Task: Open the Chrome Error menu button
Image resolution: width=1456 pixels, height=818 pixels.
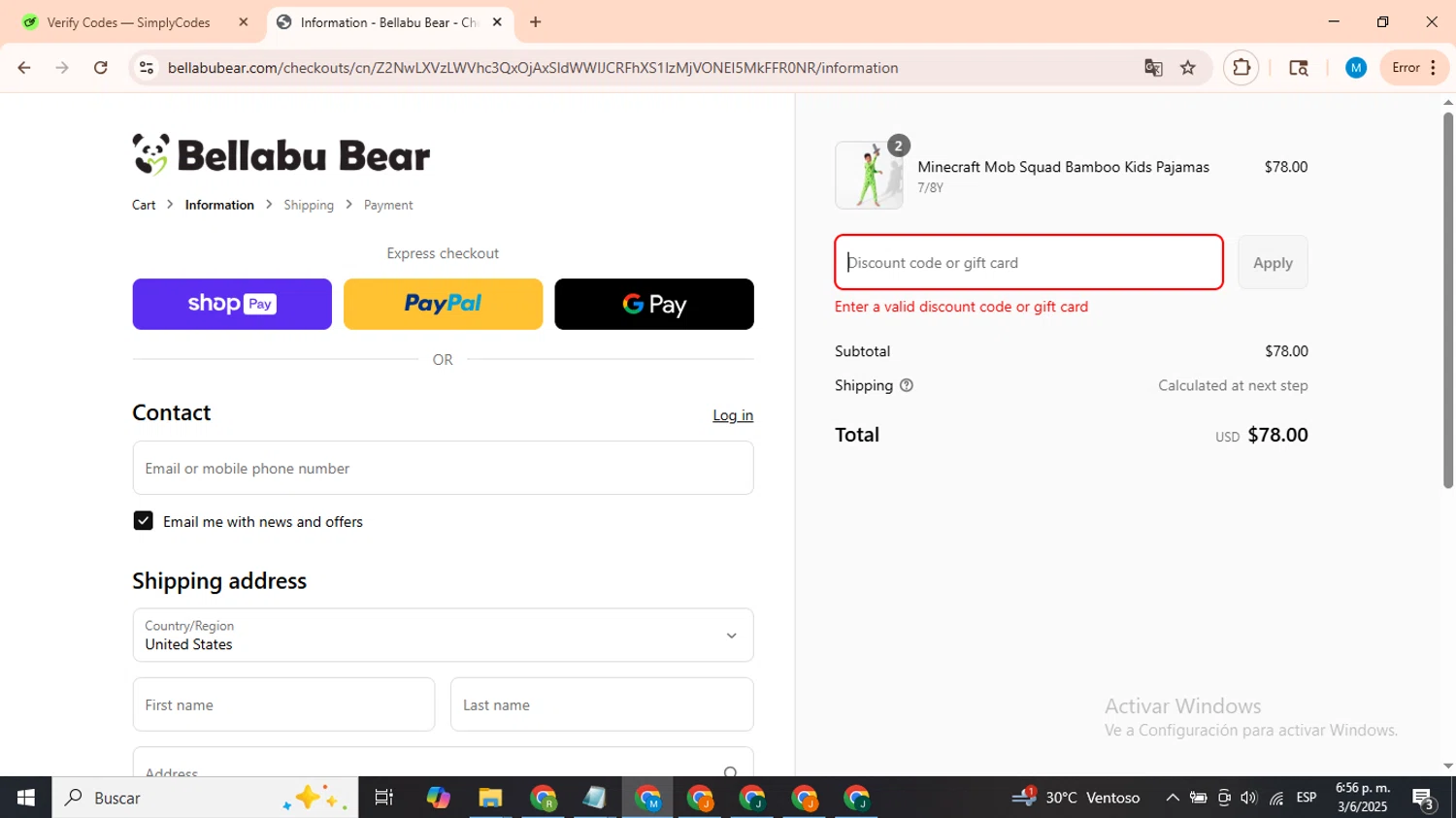Action: [x=1414, y=68]
